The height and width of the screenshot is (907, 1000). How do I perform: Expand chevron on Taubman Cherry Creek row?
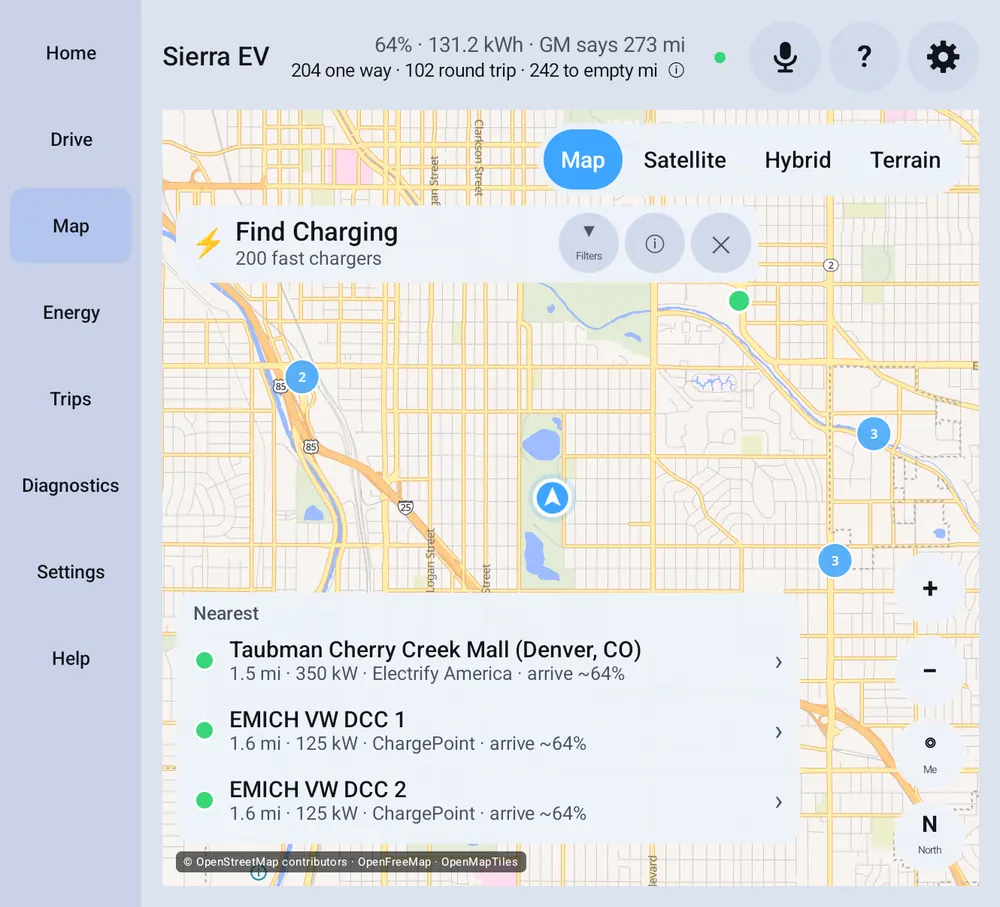tap(778, 662)
